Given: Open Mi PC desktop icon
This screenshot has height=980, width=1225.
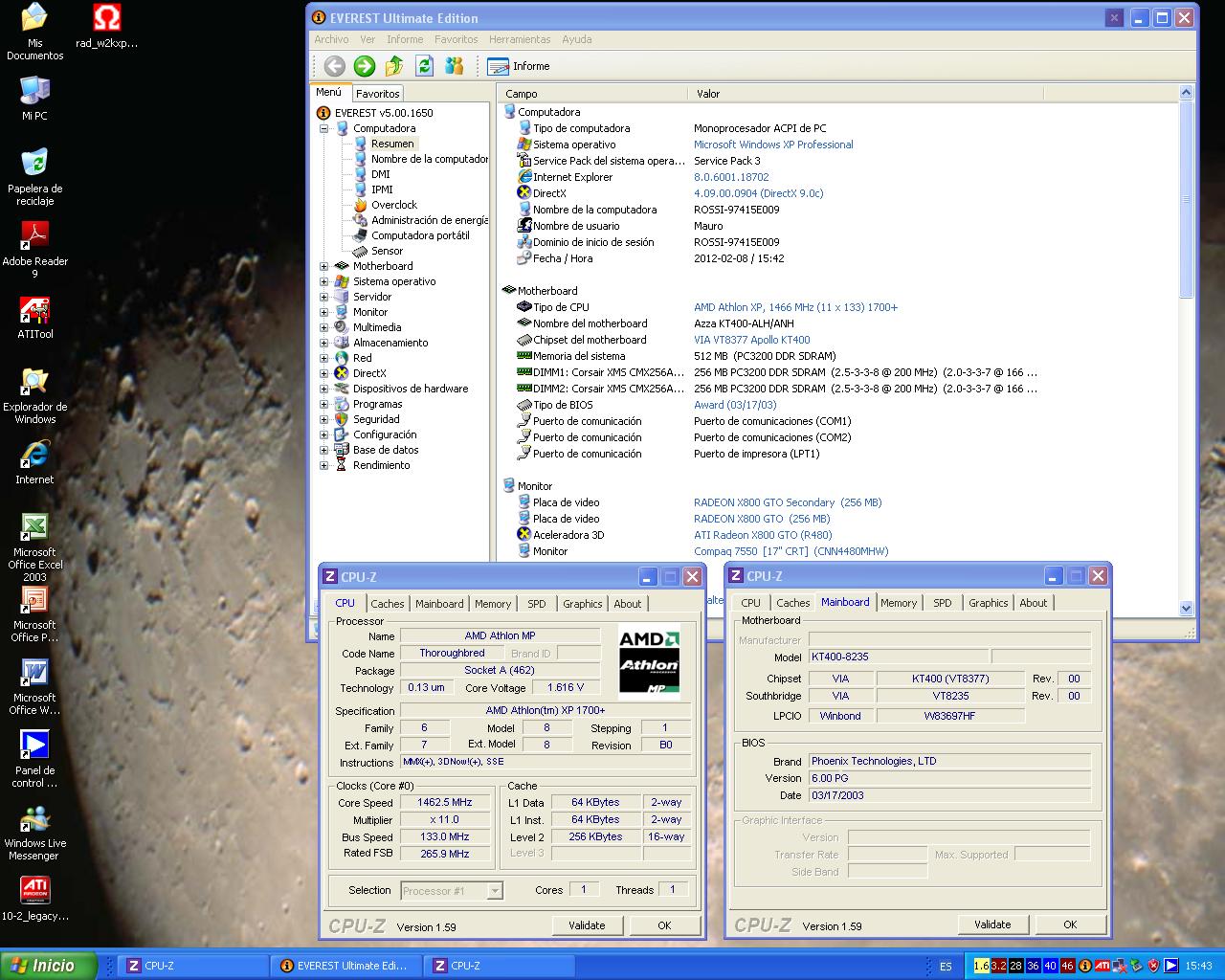Looking at the screenshot, I should (34, 99).
